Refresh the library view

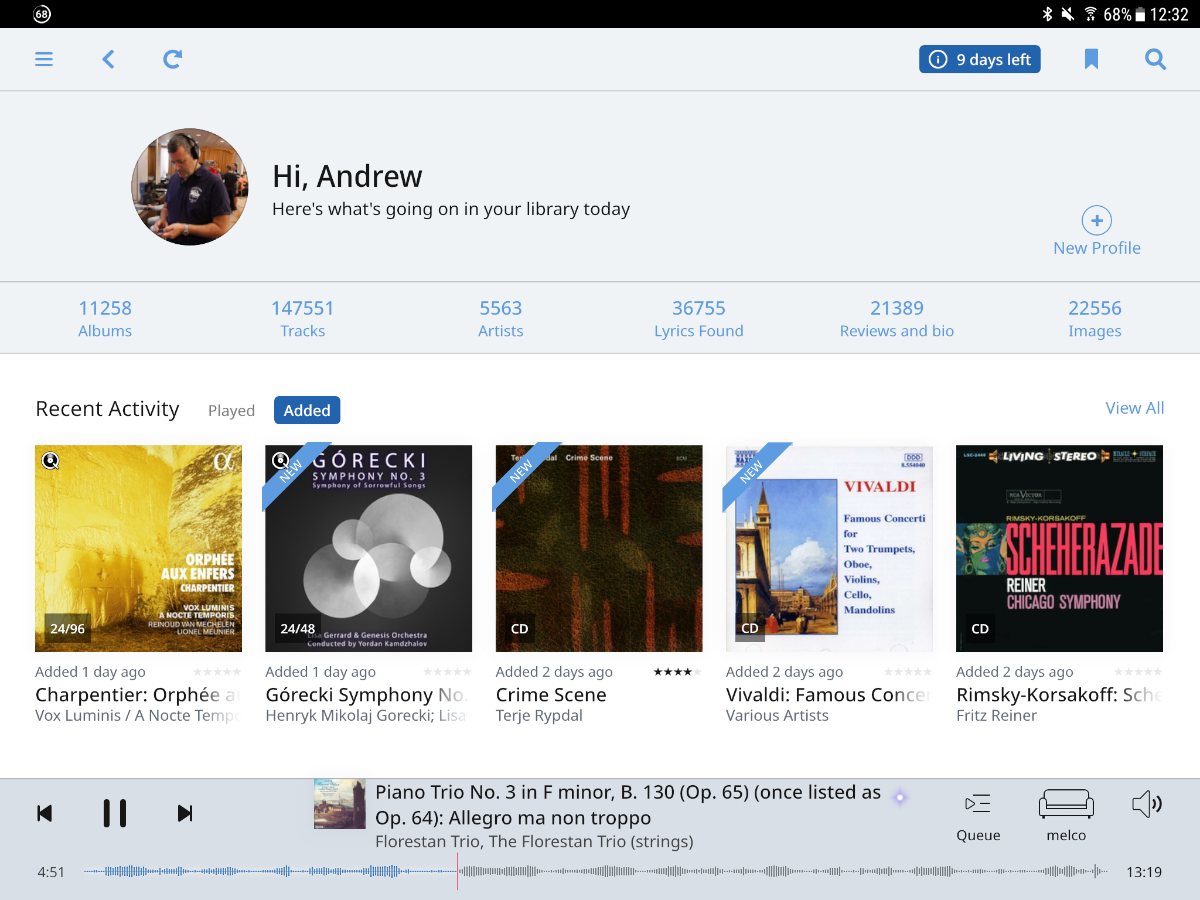(x=172, y=59)
